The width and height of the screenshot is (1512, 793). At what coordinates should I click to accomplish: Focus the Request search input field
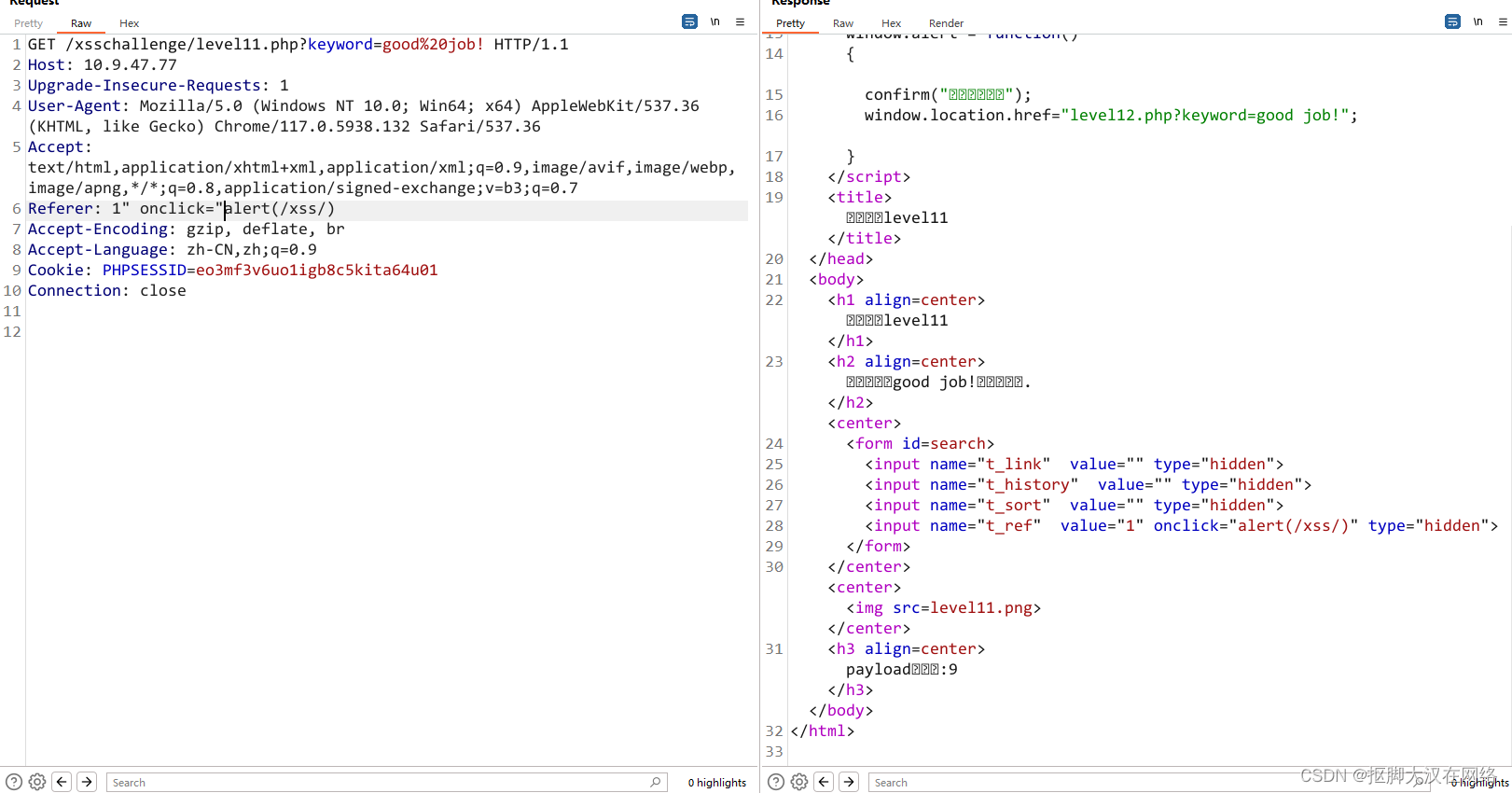(387, 782)
